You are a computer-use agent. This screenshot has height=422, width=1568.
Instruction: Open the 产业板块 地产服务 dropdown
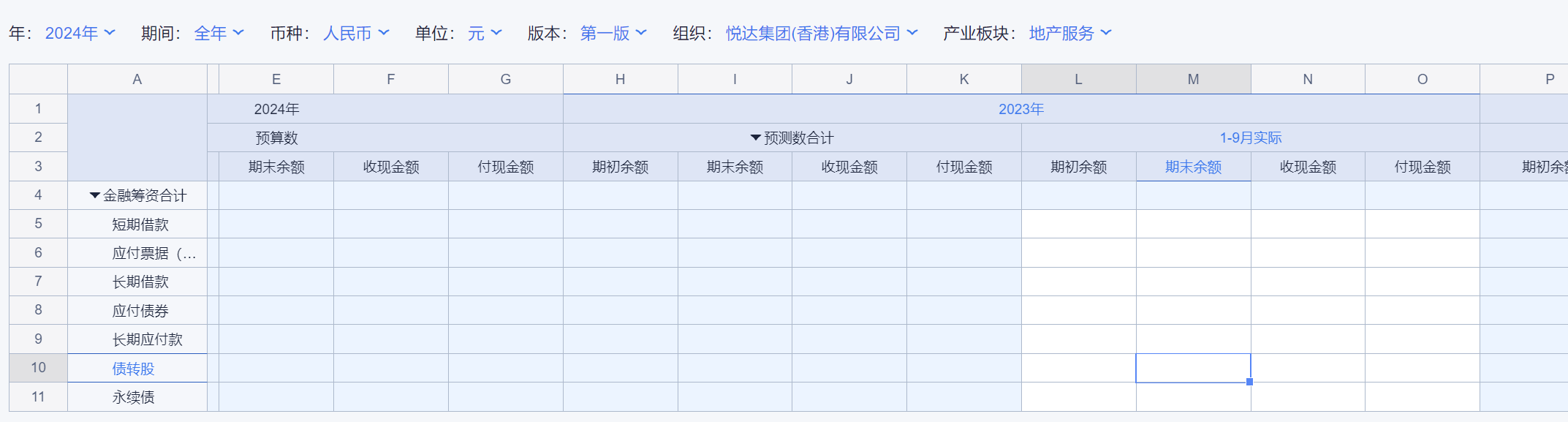coord(1069,34)
